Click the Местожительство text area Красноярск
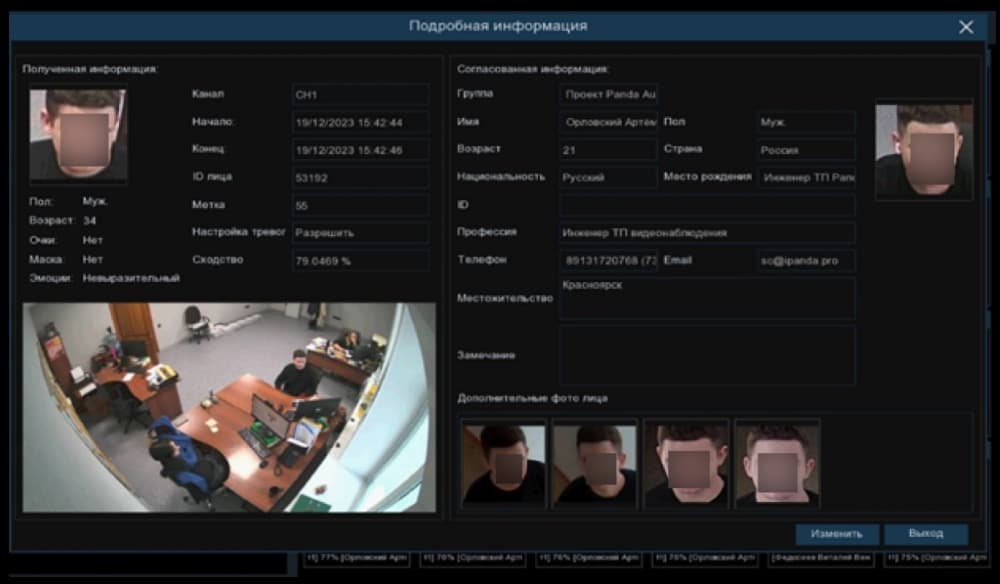 (x=707, y=298)
